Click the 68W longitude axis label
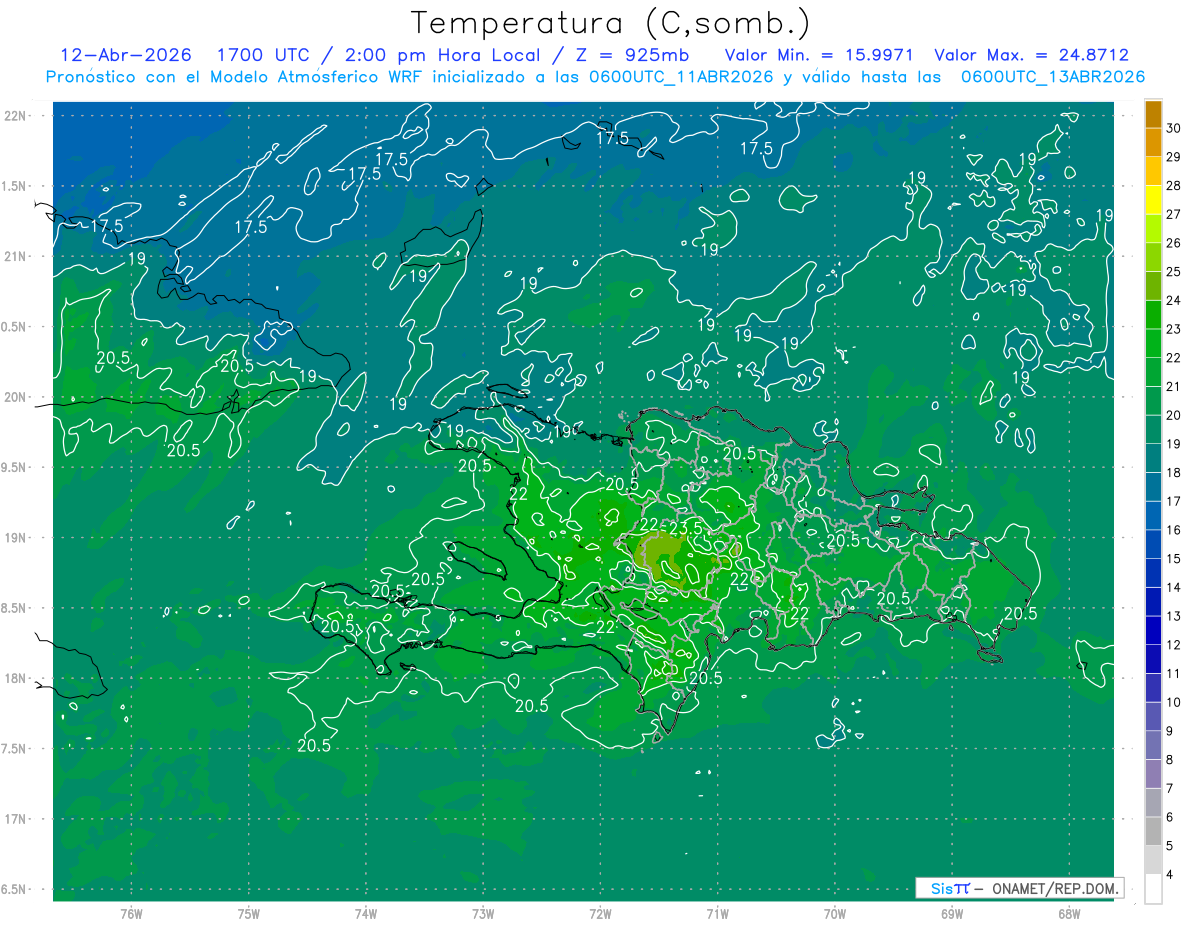 1069,913
